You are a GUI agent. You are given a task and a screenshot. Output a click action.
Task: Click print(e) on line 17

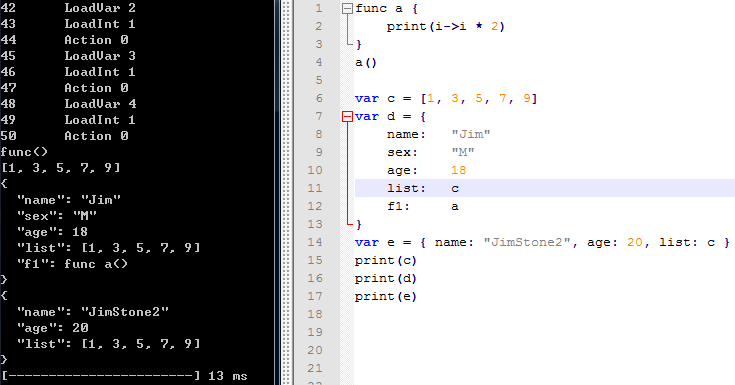click(x=385, y=296)
